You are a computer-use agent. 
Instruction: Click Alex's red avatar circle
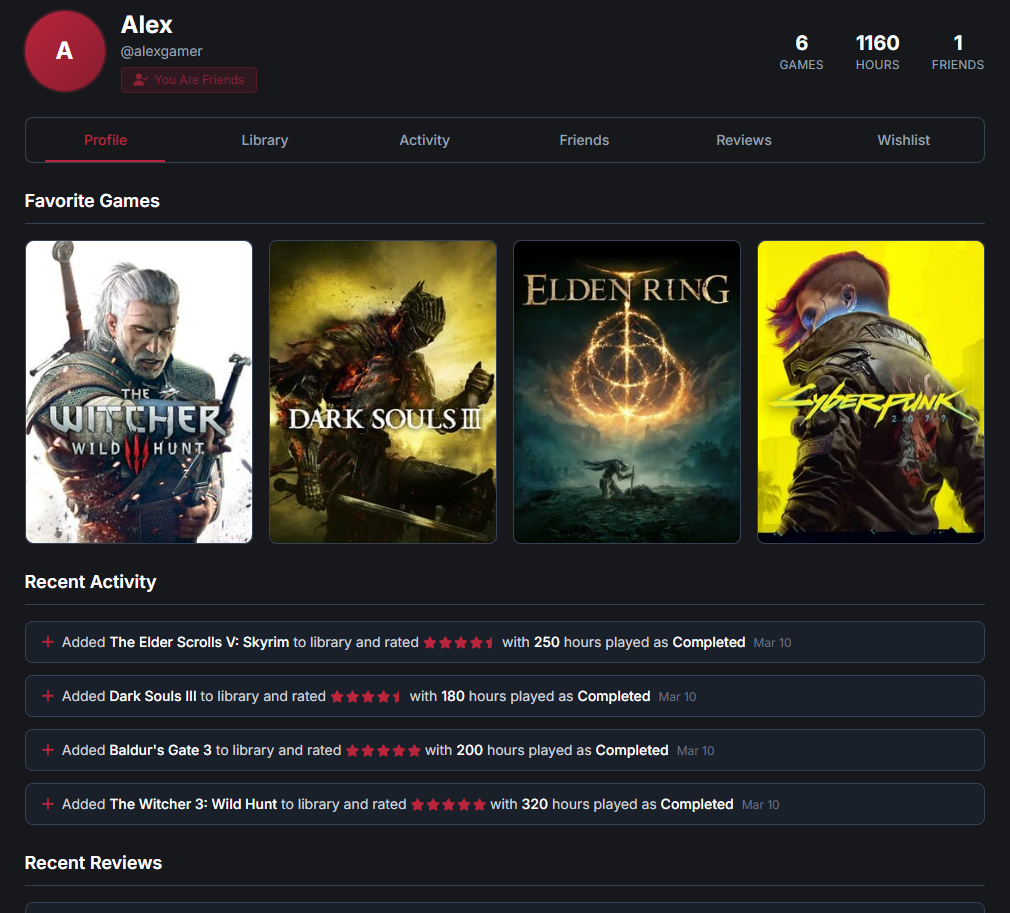point(65,51)
